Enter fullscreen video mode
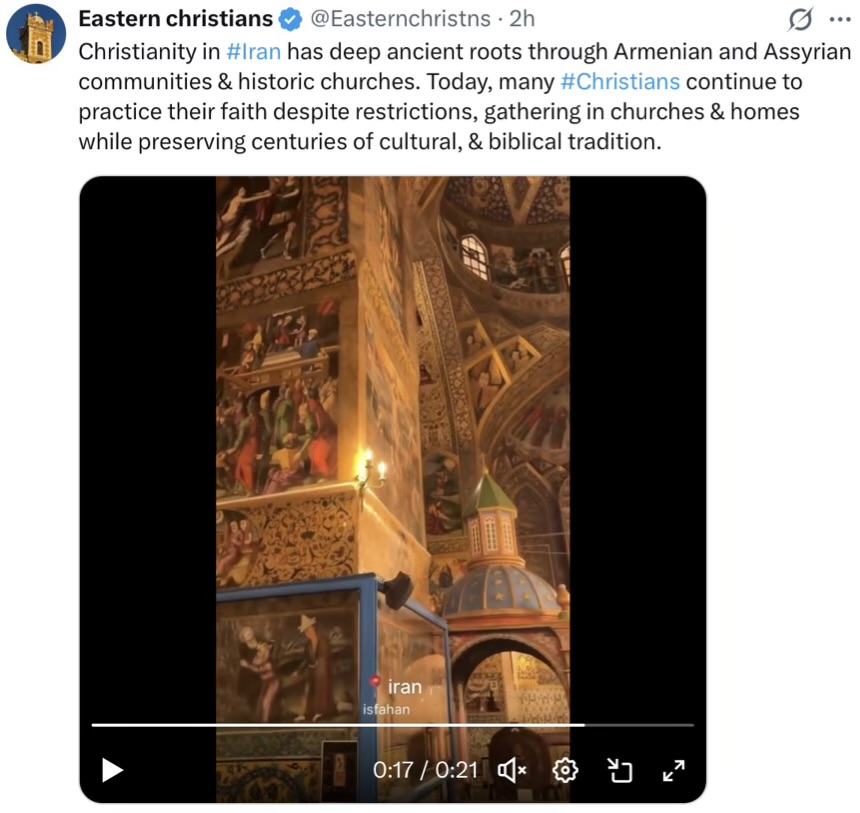The width and height of the screenshot is (860, 813). (674, 770)
